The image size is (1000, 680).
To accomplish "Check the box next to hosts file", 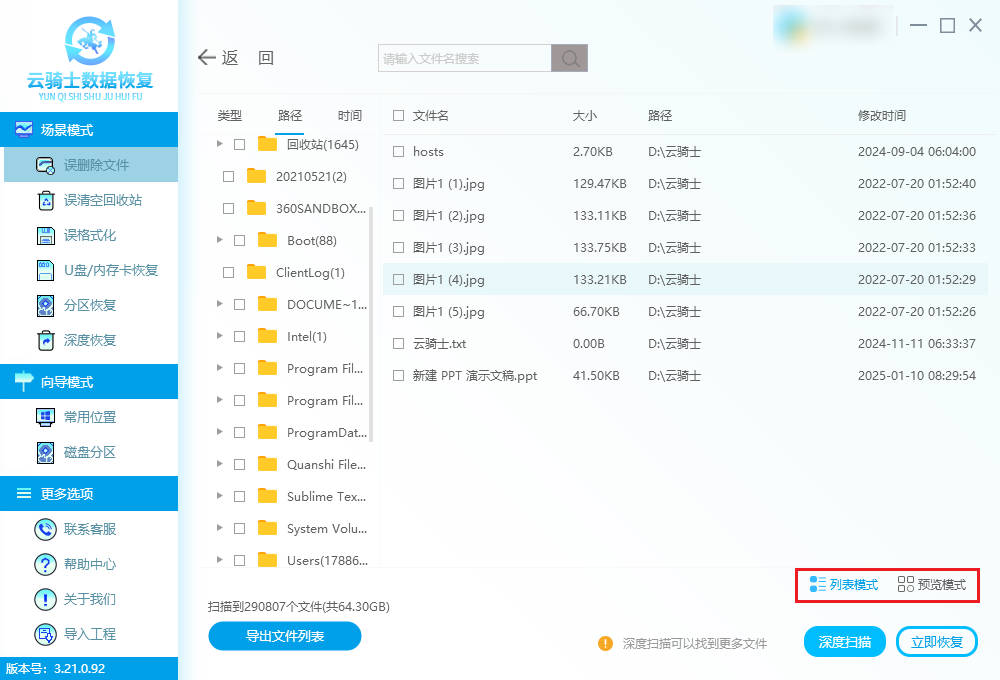I will click(399, 152).
